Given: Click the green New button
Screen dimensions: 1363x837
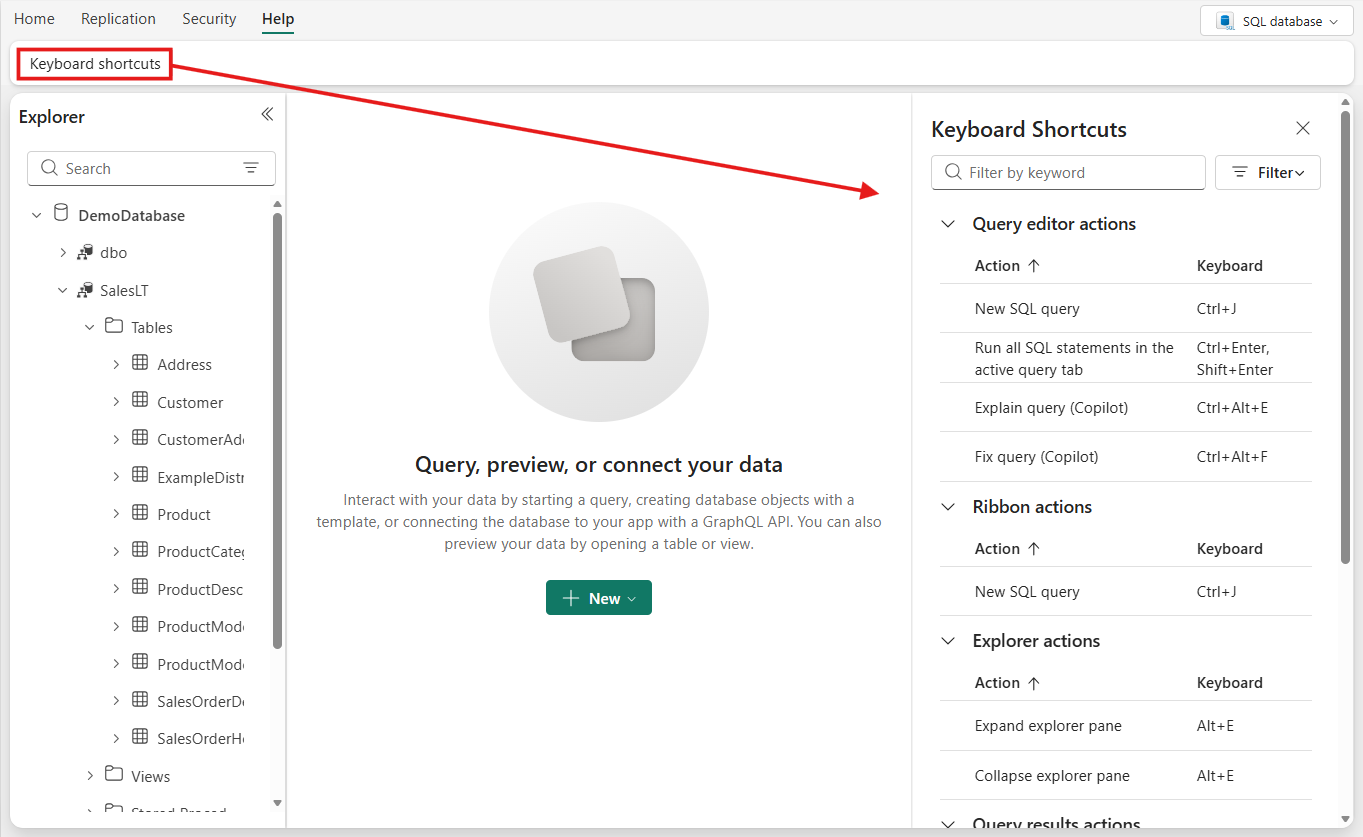Looking at the screenshot, I should pos(598,598).
